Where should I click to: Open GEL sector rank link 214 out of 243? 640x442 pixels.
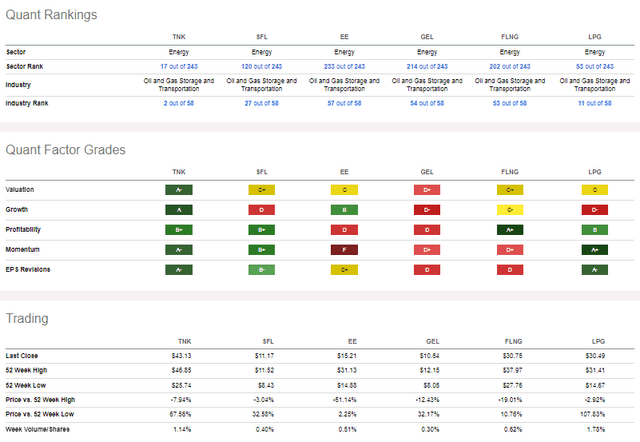coord(427,67)
